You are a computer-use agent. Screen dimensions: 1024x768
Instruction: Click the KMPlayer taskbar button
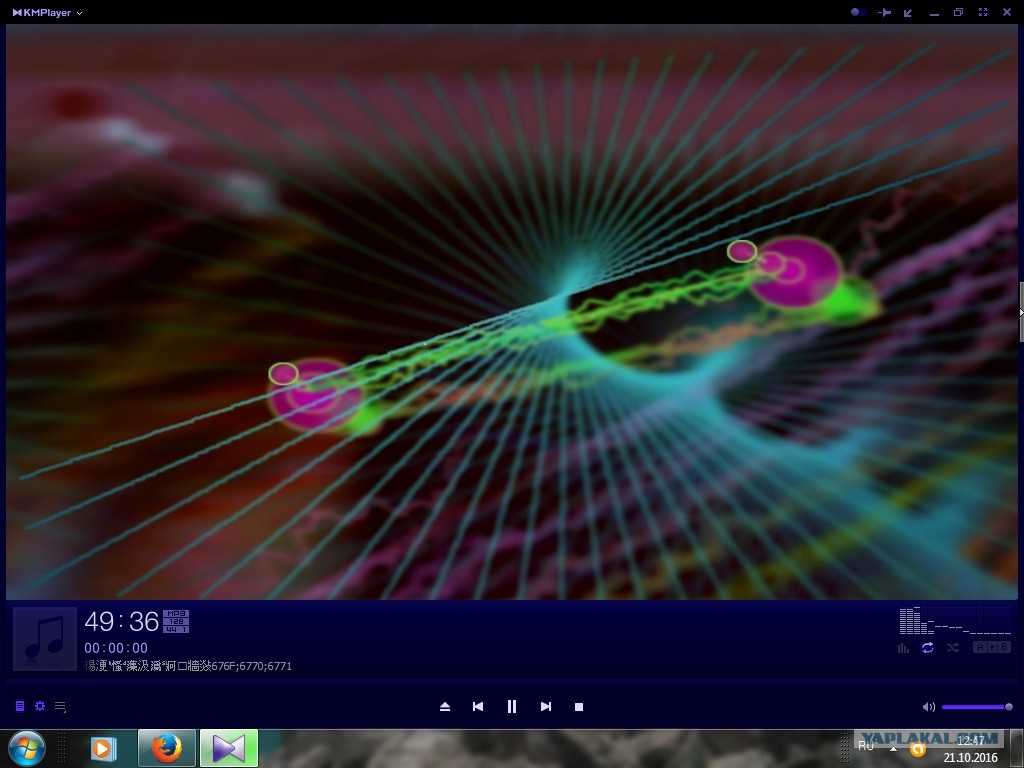pyautogui.click(x=229, y=748)
